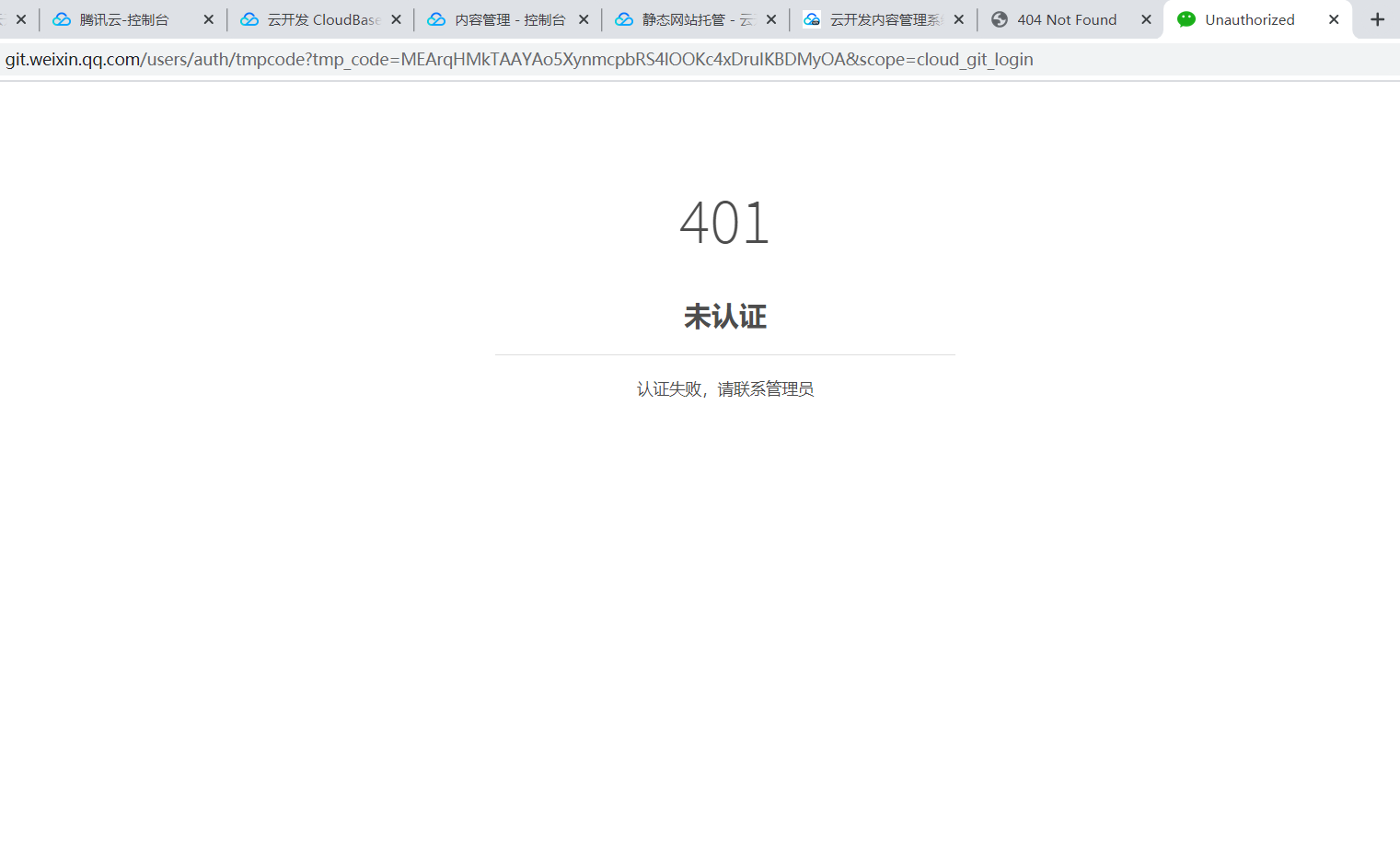This screenshot has width=1400, height=845.
Task: Click the globe icon on 404 Not Found tab
Action: [1000, 18]
